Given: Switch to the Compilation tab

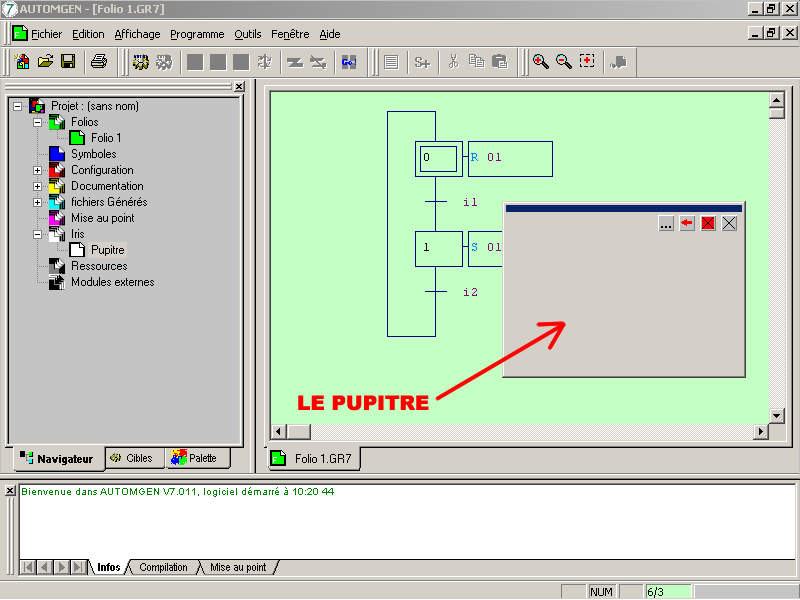Looking at the screenshot, I should click(163, 567).
